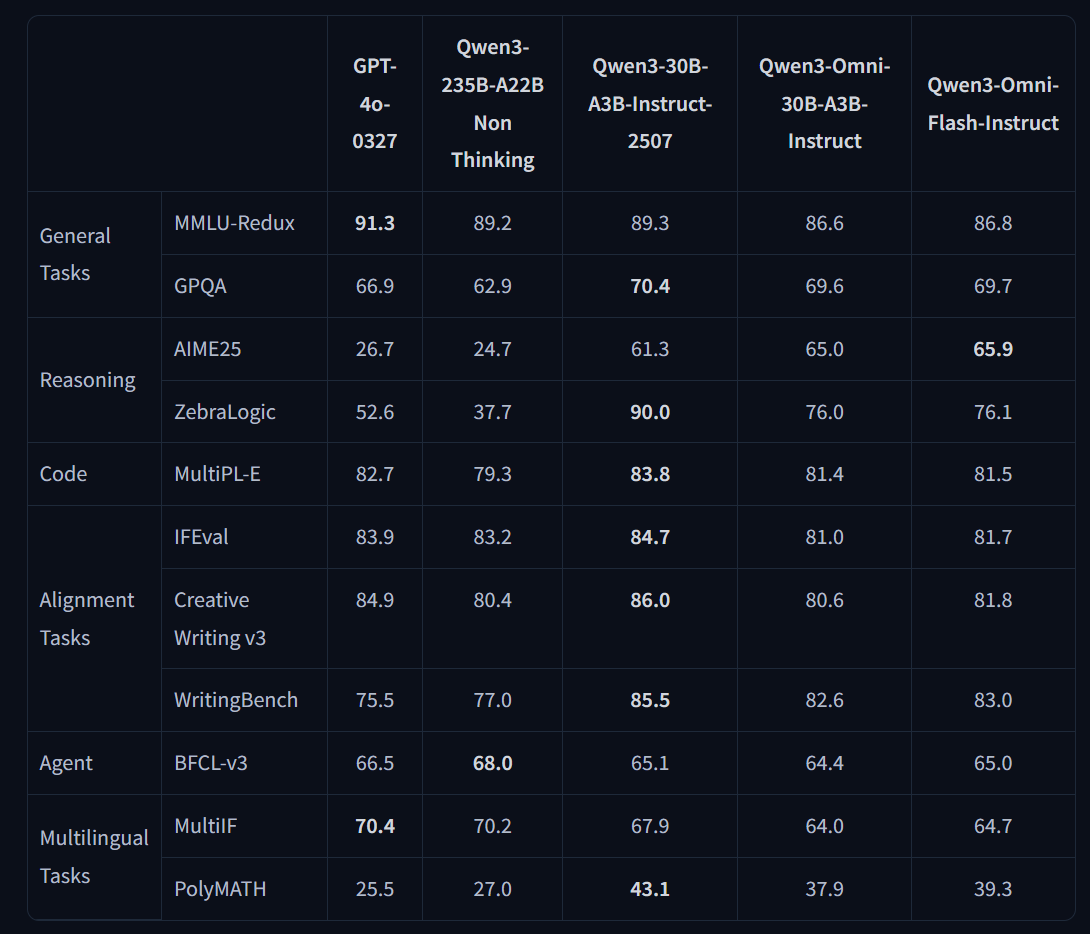1090x934 pixels.
Task: Click the GPT-4o-0327 column header
Action: pos(375,104)
